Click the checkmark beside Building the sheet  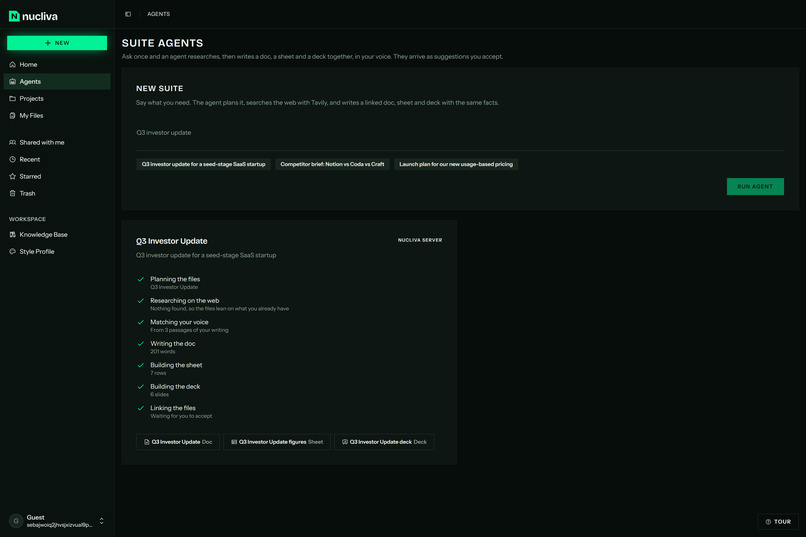point(140,365)
